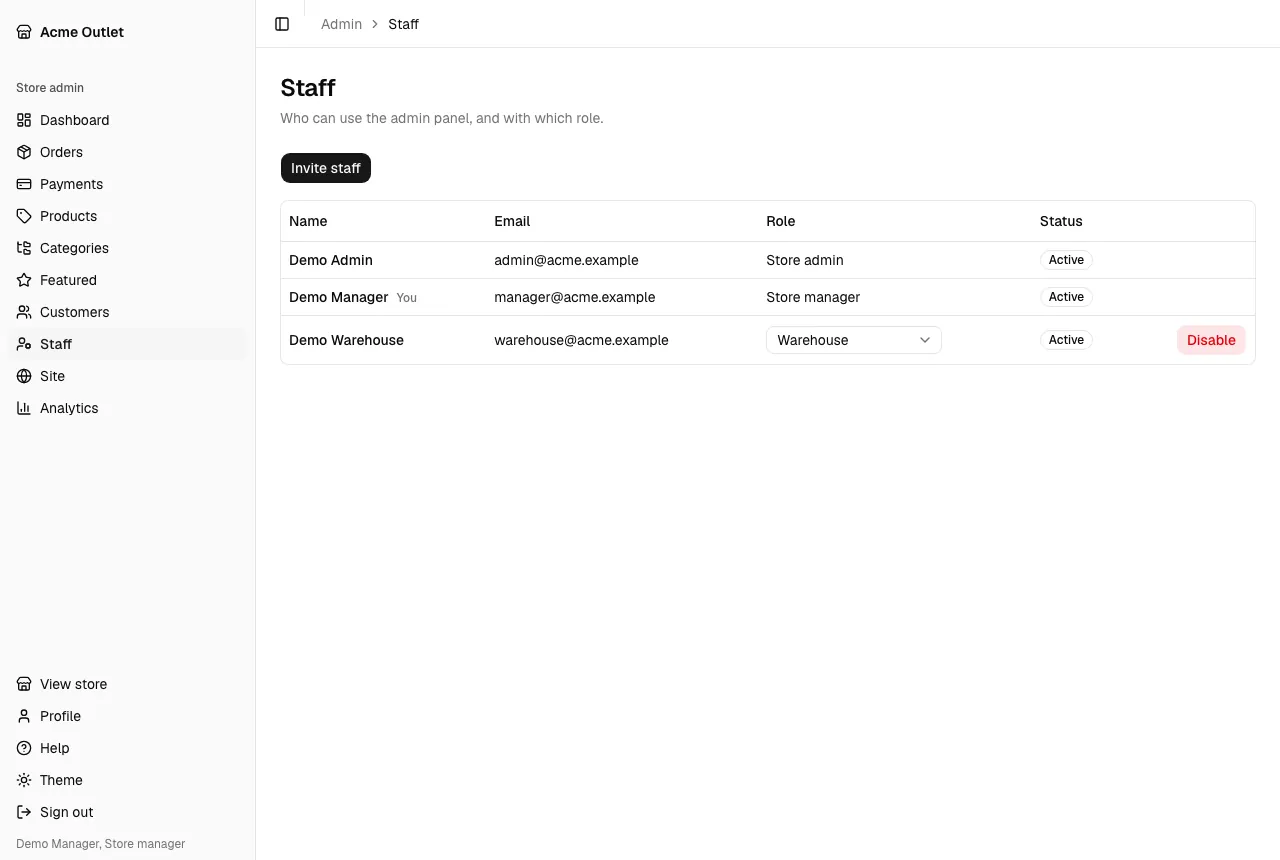Click the Active badge for Demo Admin
The height and width of the screenshot is (860, 1280).
1066,260
